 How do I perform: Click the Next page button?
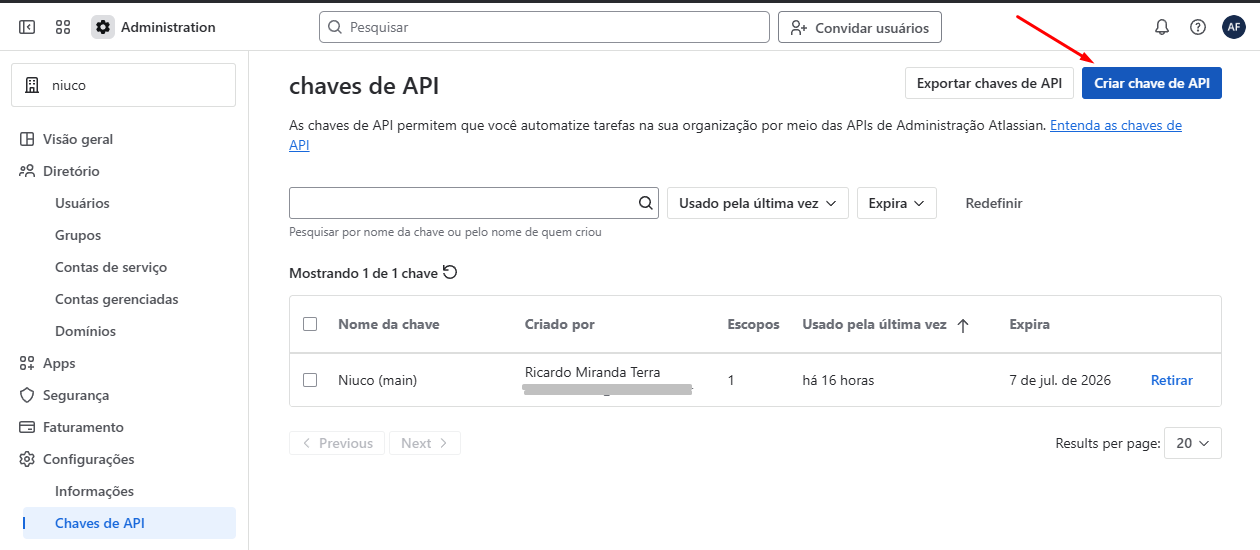tap(425, 443)
